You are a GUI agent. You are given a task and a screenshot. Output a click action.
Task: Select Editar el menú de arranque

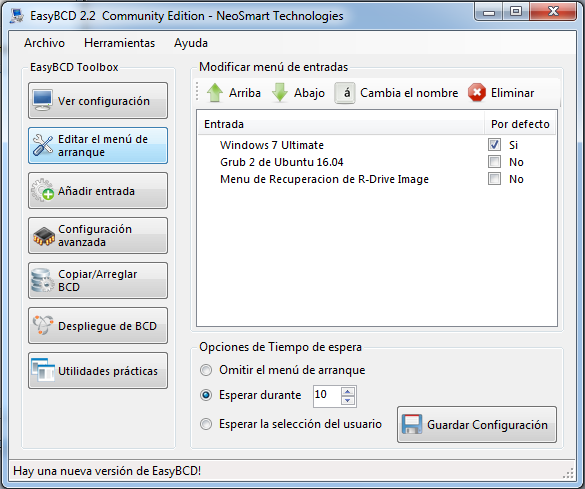tap(98, 145)
